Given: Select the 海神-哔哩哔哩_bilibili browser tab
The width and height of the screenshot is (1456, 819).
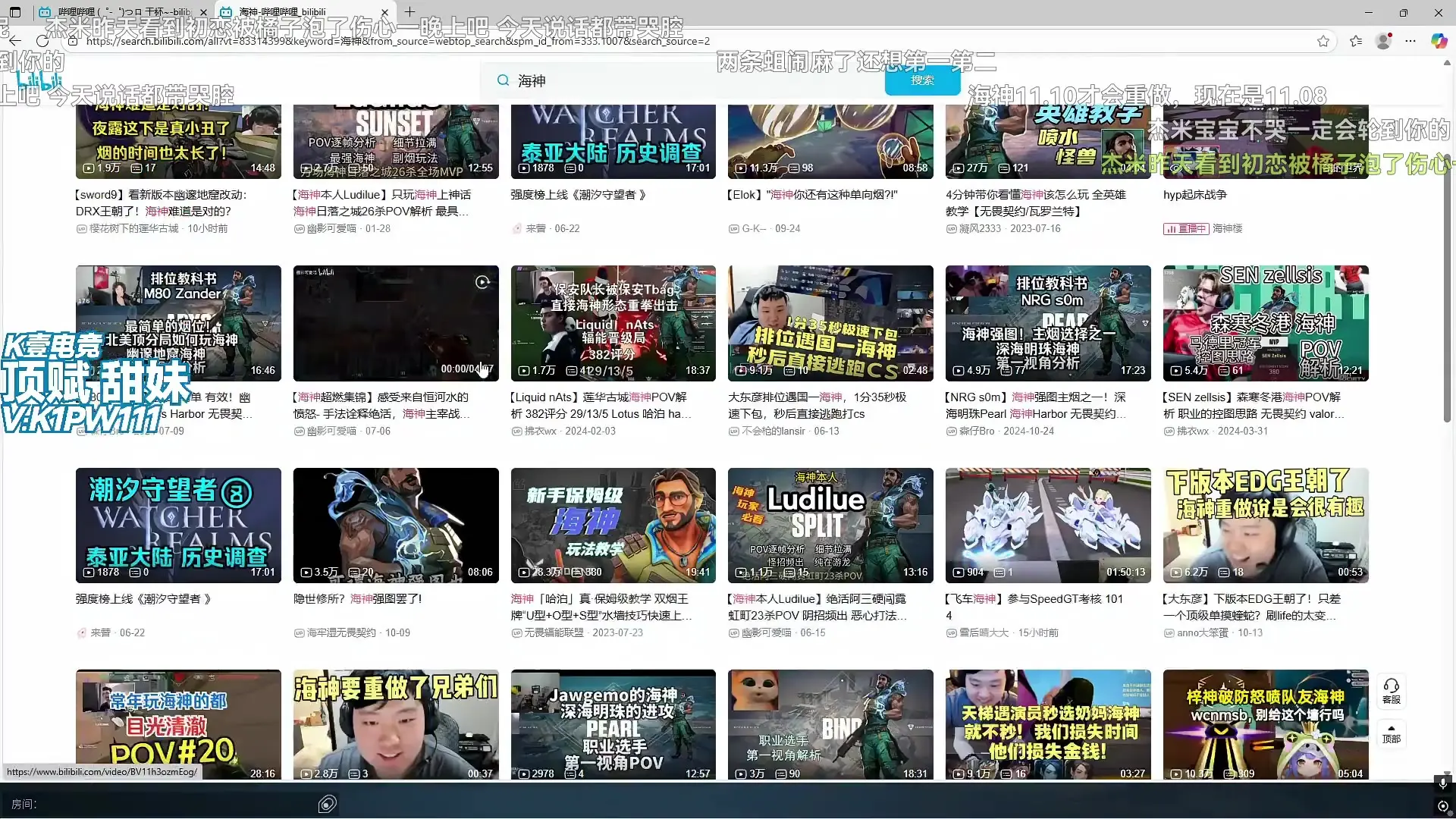Looking at the screenshot, I should point(303,12).
